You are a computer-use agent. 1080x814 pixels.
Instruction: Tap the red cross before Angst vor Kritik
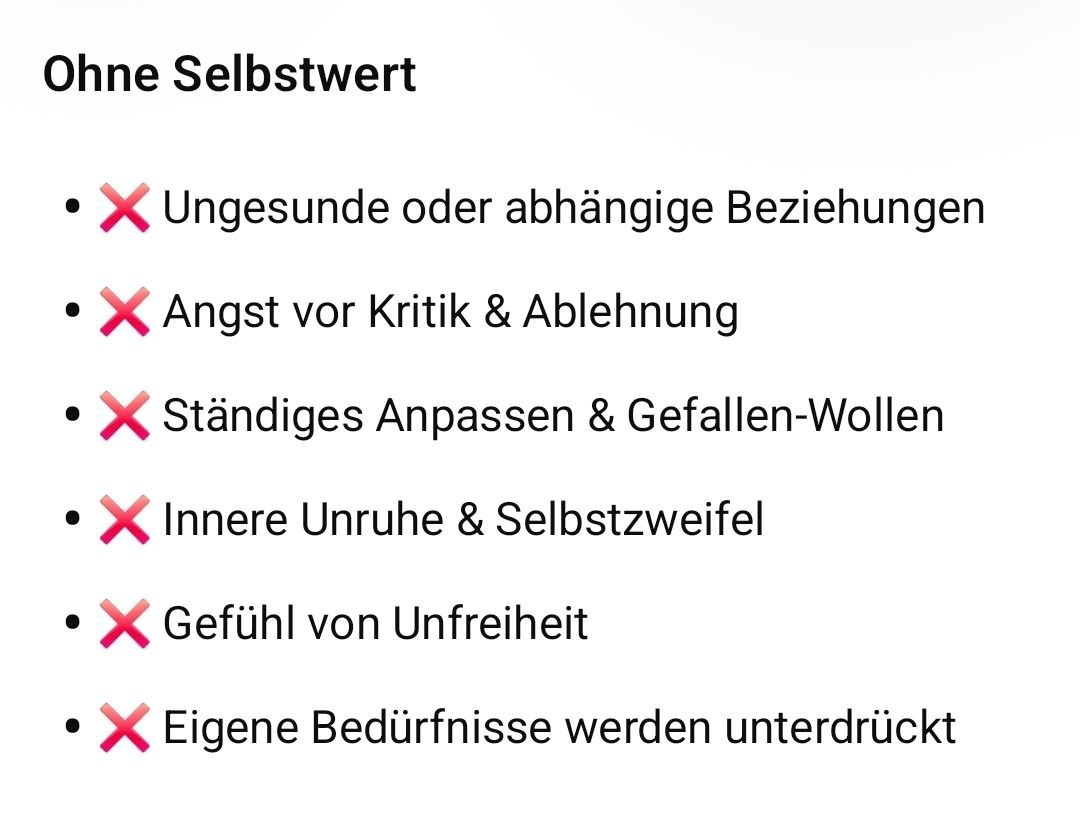[x=124, y=313]
